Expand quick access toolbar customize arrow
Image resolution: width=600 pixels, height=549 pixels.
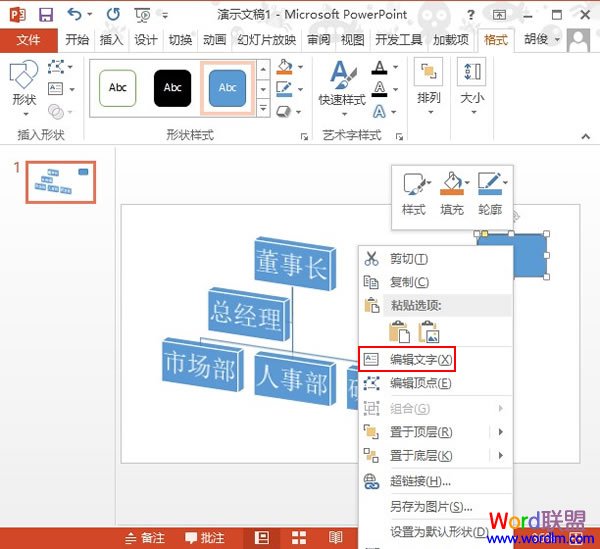(x=165, y=15)
